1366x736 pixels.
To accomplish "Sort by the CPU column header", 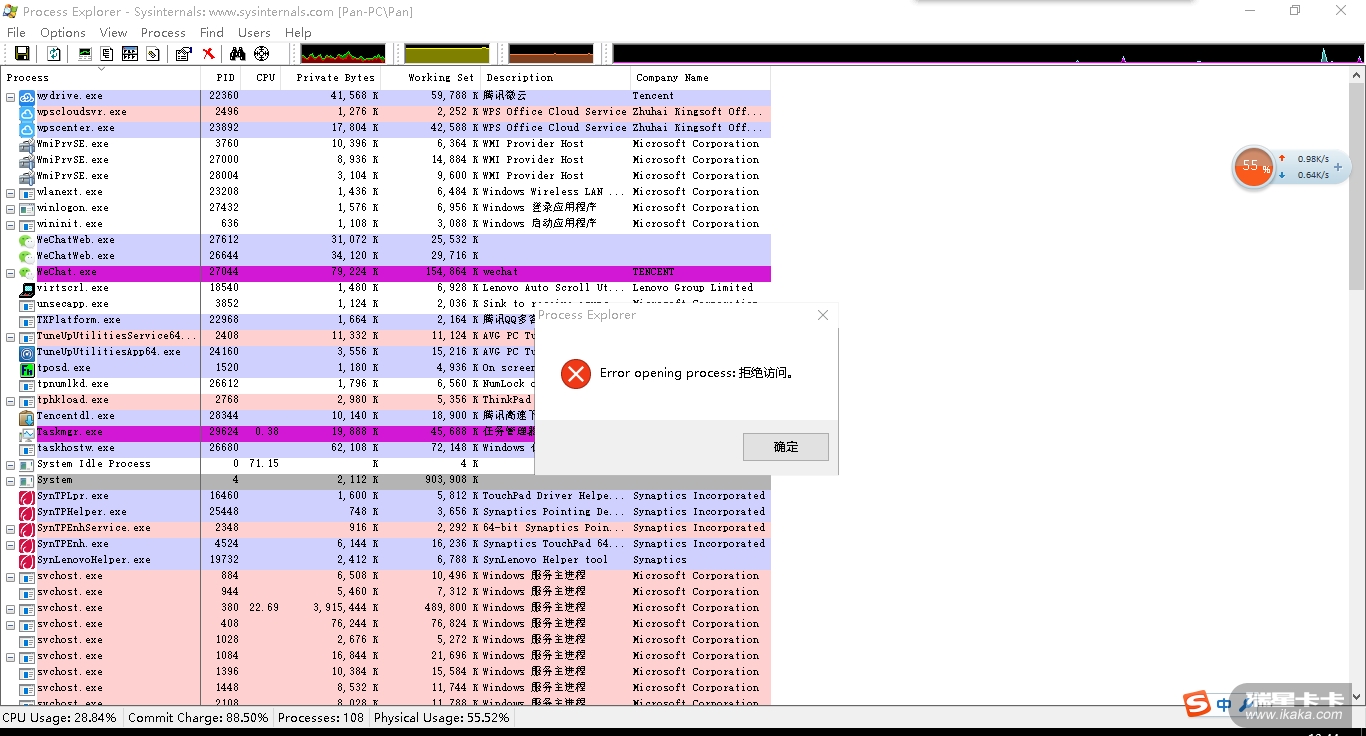I will tap(261, 78).
